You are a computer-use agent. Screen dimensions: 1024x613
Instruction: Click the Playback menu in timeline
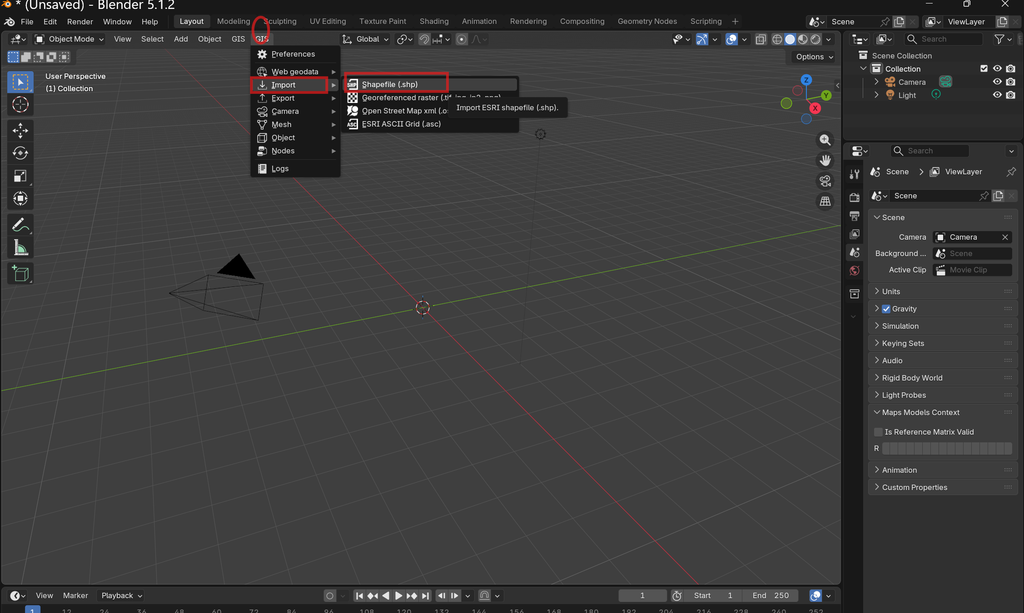[121, 595]
